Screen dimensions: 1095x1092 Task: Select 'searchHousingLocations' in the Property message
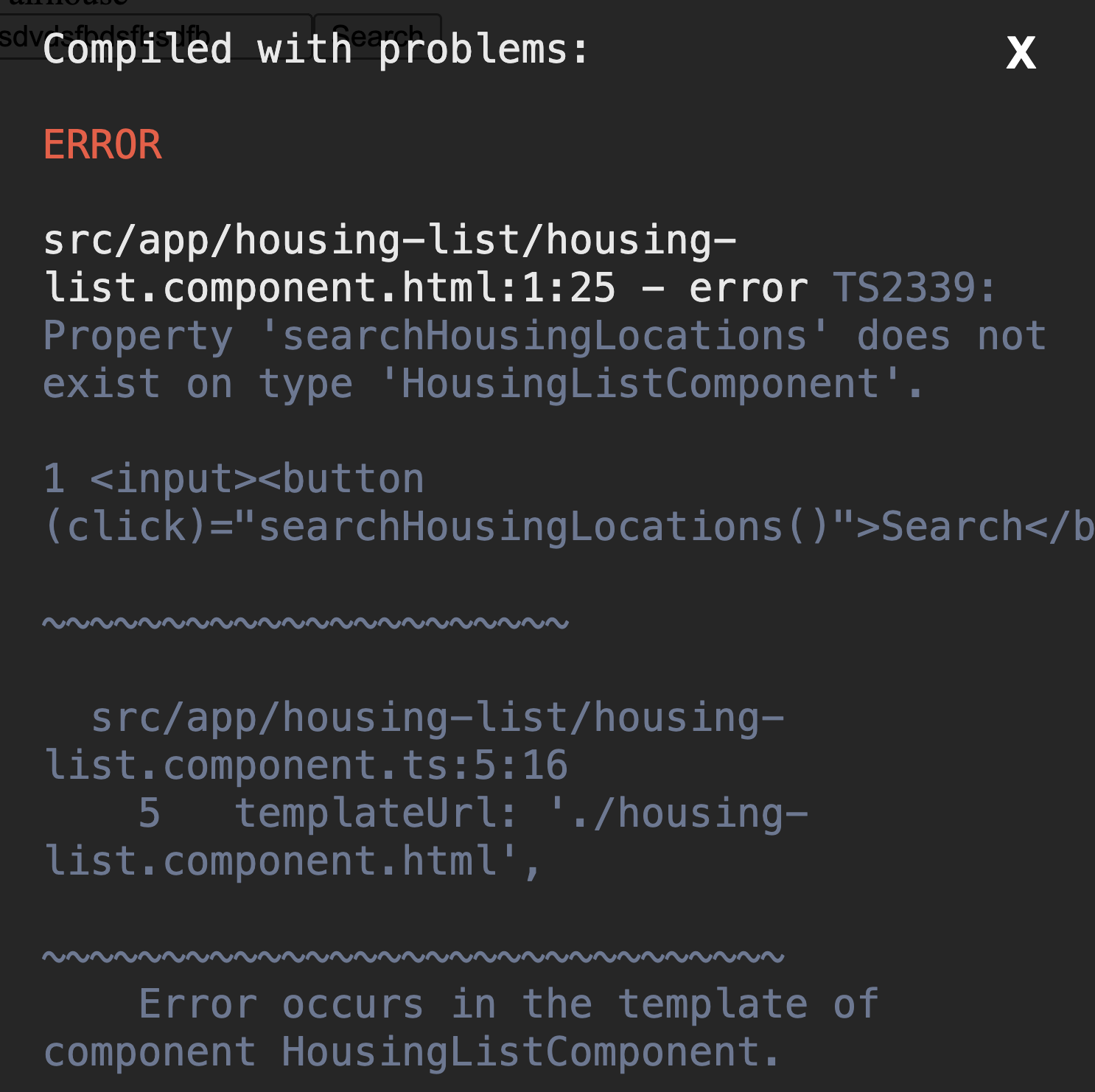545,336
